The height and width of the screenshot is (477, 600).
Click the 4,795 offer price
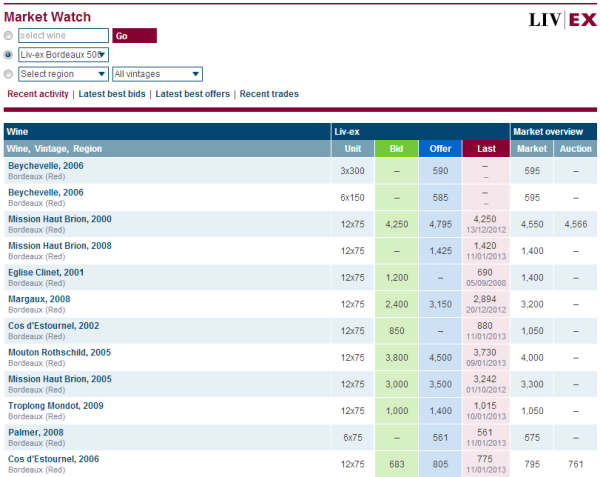[440, 225]
